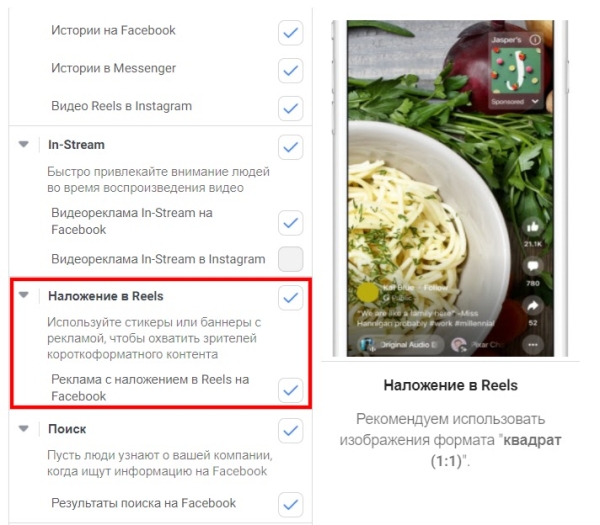The image size is (600, 525).
Task: Uncheck Результаты поиска на Facebook checkbox
Action: (x=291, y=505)
